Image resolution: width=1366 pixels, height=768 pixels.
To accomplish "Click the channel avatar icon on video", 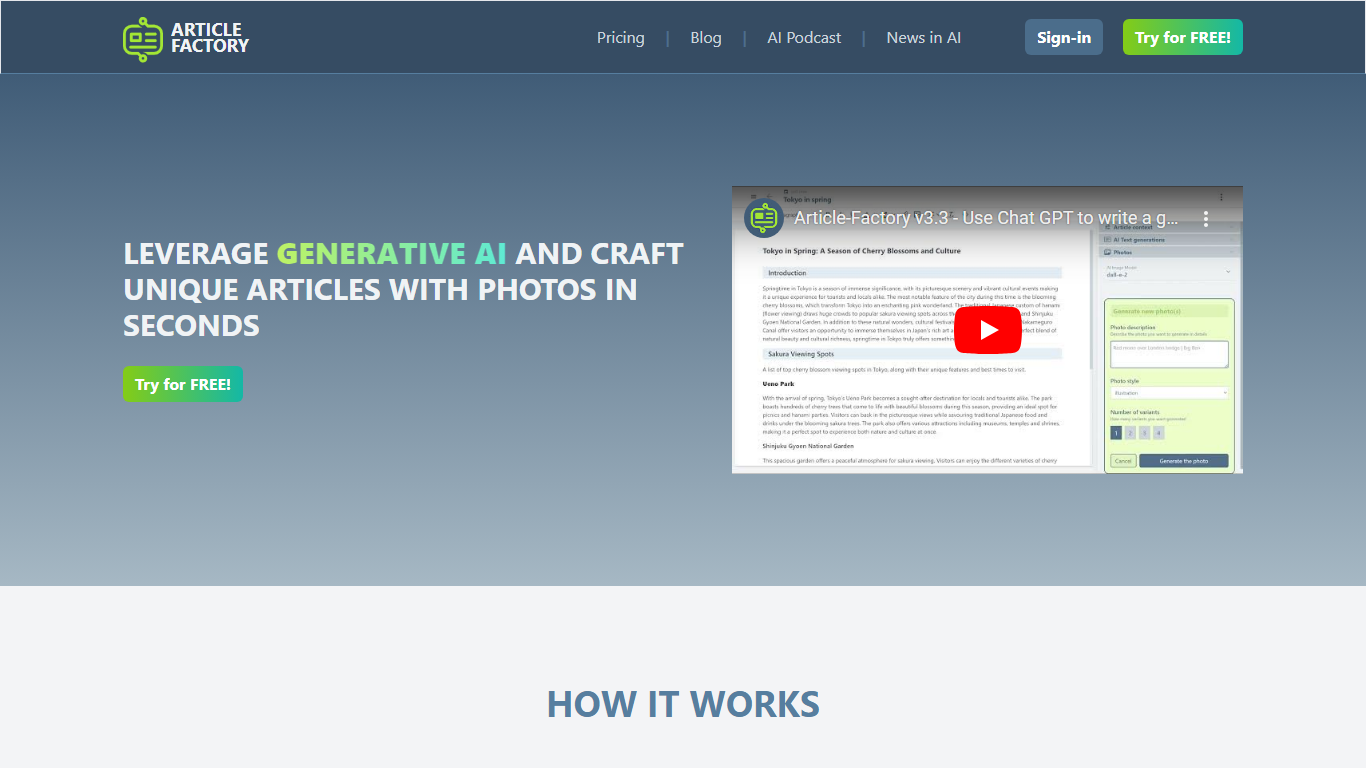I will tap(764, 218).
